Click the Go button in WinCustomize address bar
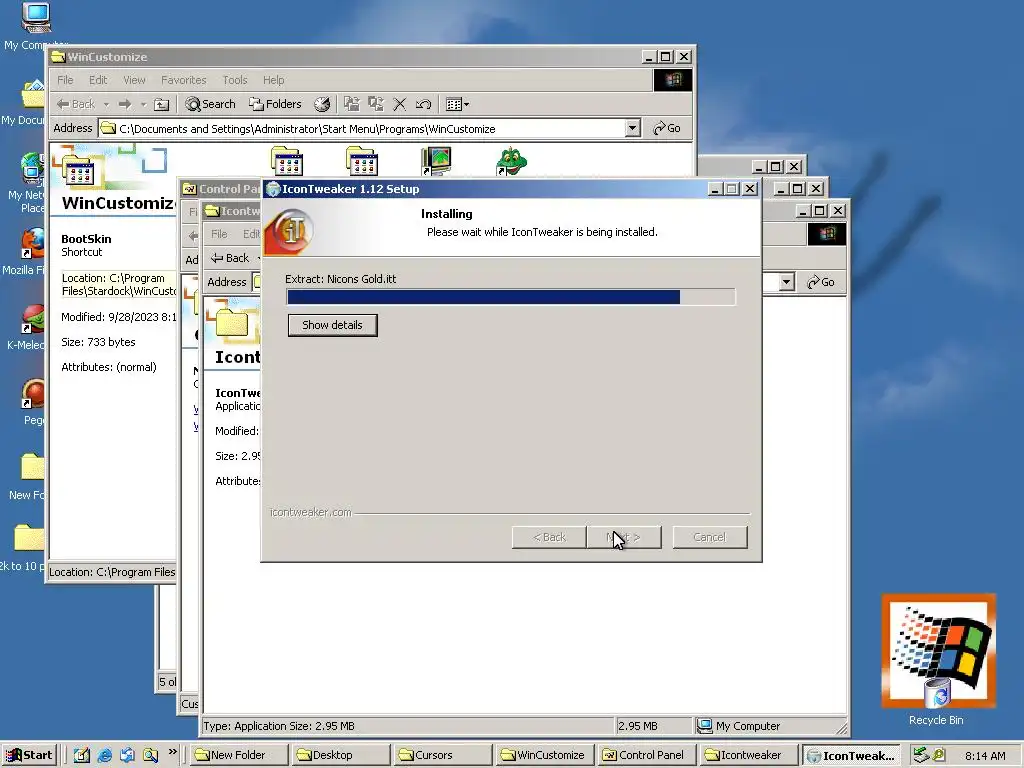This screenshot has width=1024, height=768. (x=667, y=129)
